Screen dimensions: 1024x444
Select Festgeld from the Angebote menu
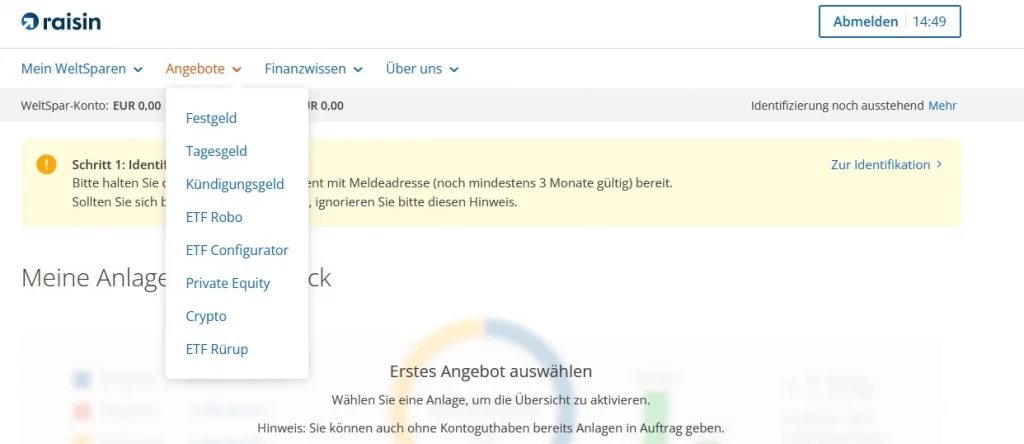tap(211, 118)
